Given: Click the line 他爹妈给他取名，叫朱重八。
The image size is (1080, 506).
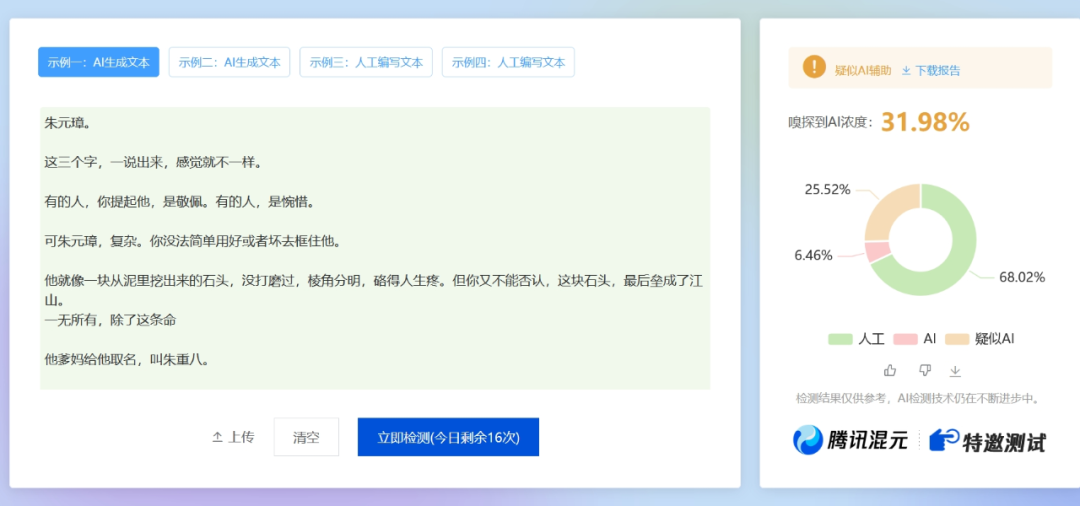Looking at the screenshot, I should pos(126,359).
